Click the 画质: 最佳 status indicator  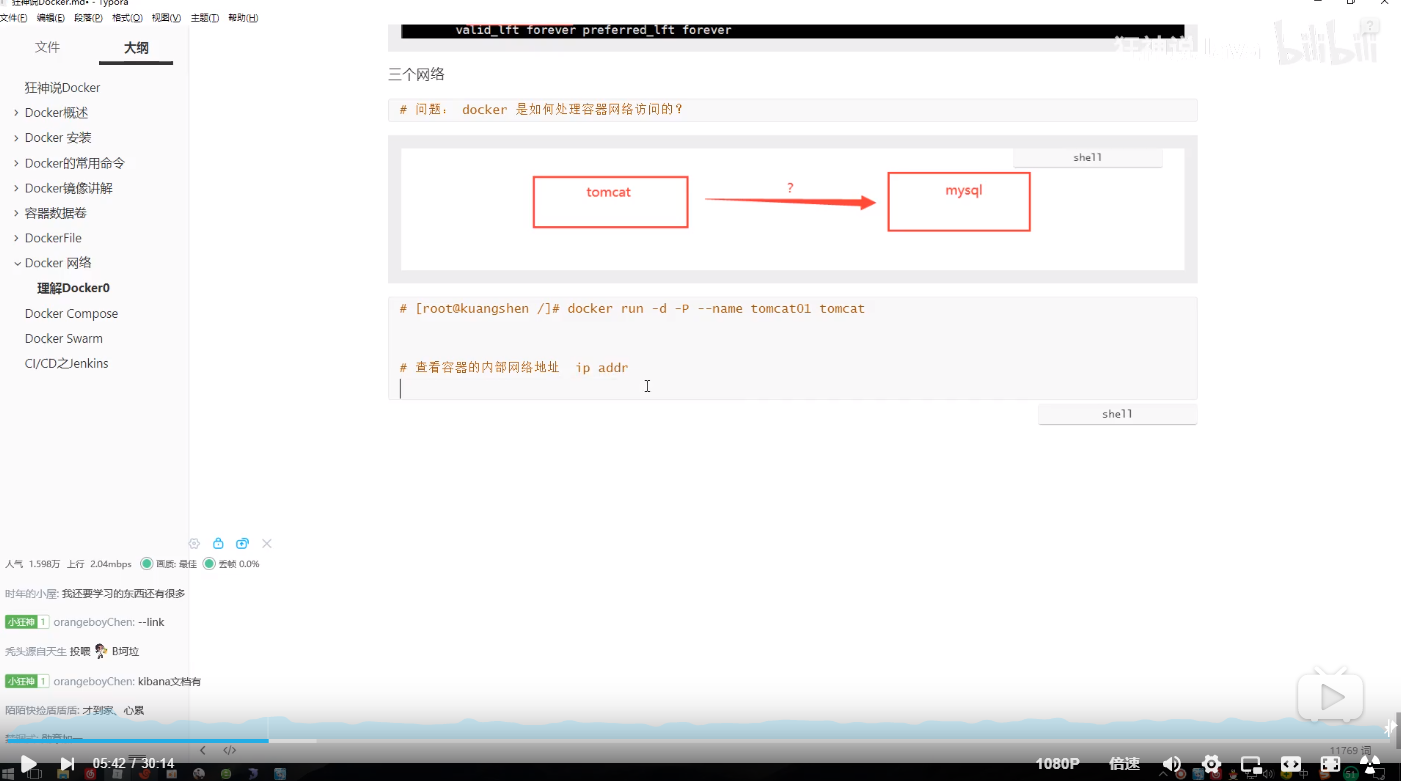coord(168,564)
